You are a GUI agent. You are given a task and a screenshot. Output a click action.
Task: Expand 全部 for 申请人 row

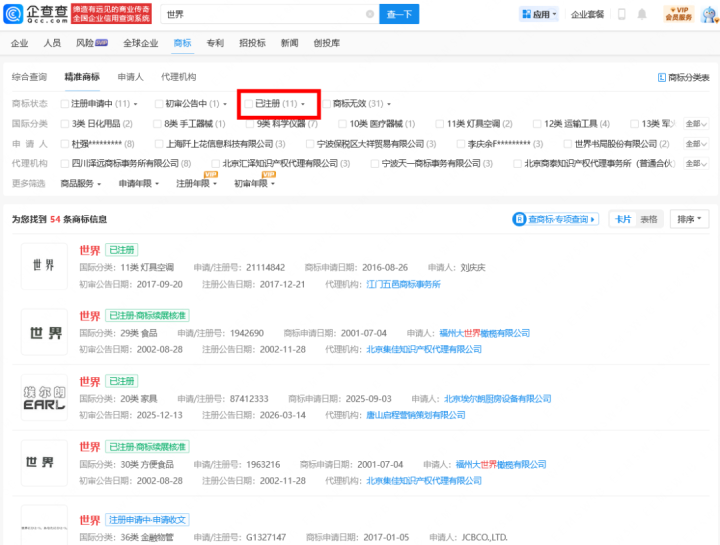pos(696,144)
